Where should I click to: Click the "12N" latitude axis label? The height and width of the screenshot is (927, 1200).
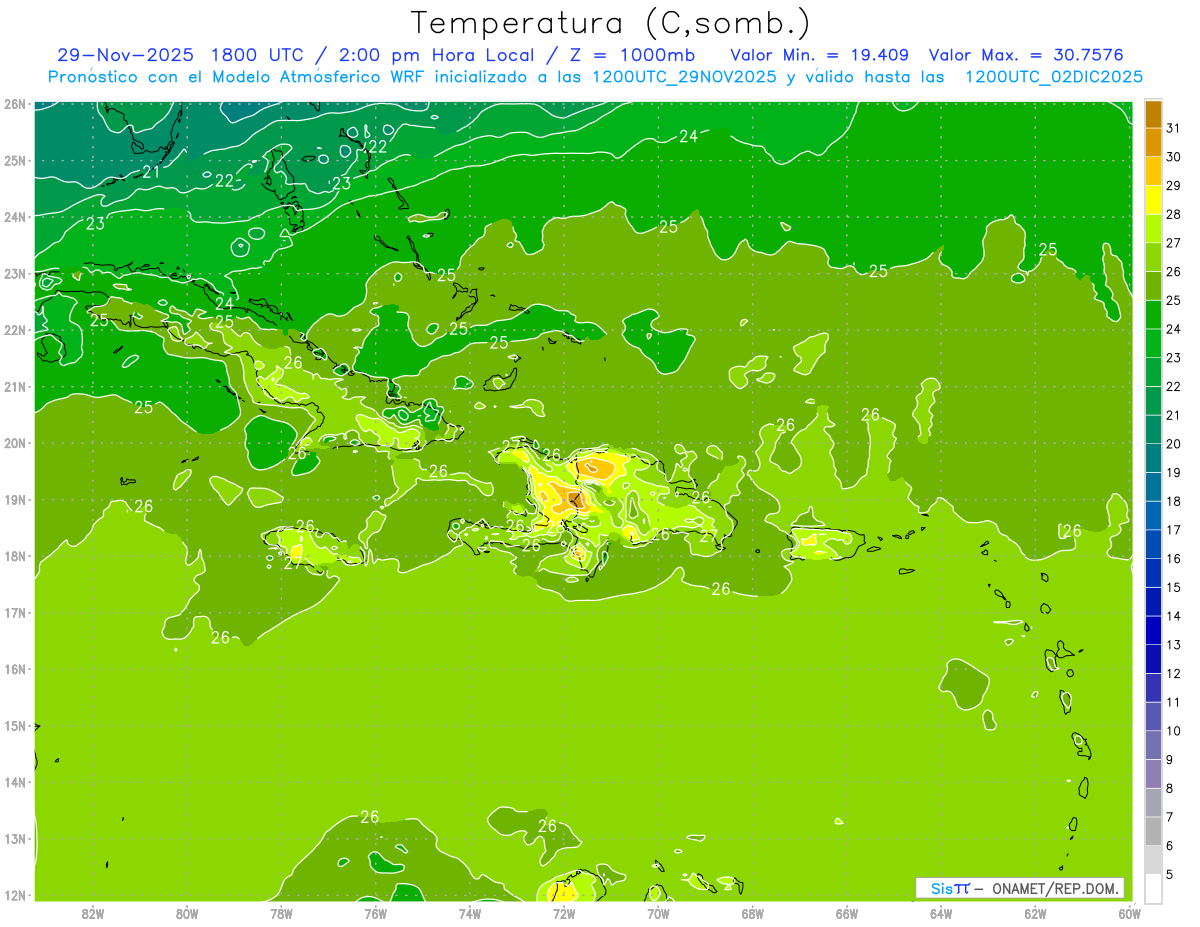click(x=15, y=895)
